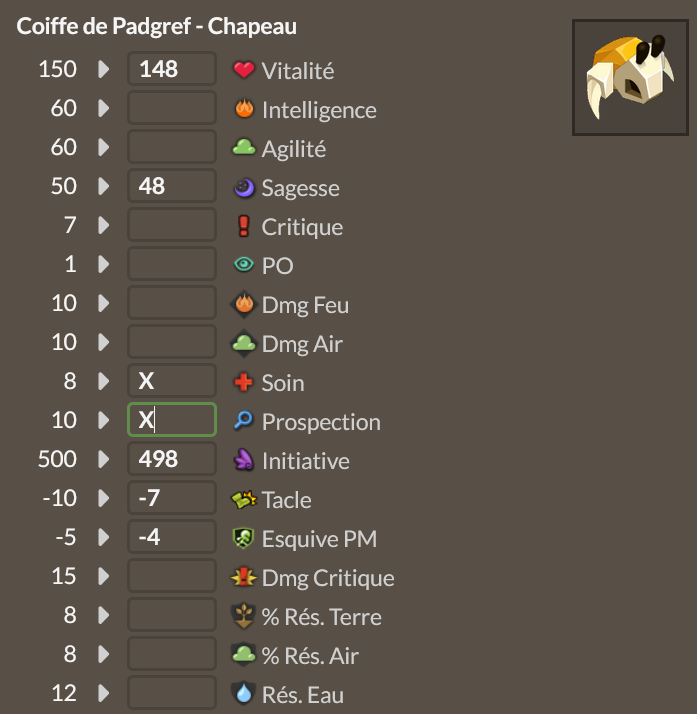This screenshot has height=714, width=697.
Task: Click the Dmg Feu empty input box
Action: pos(172,304)
